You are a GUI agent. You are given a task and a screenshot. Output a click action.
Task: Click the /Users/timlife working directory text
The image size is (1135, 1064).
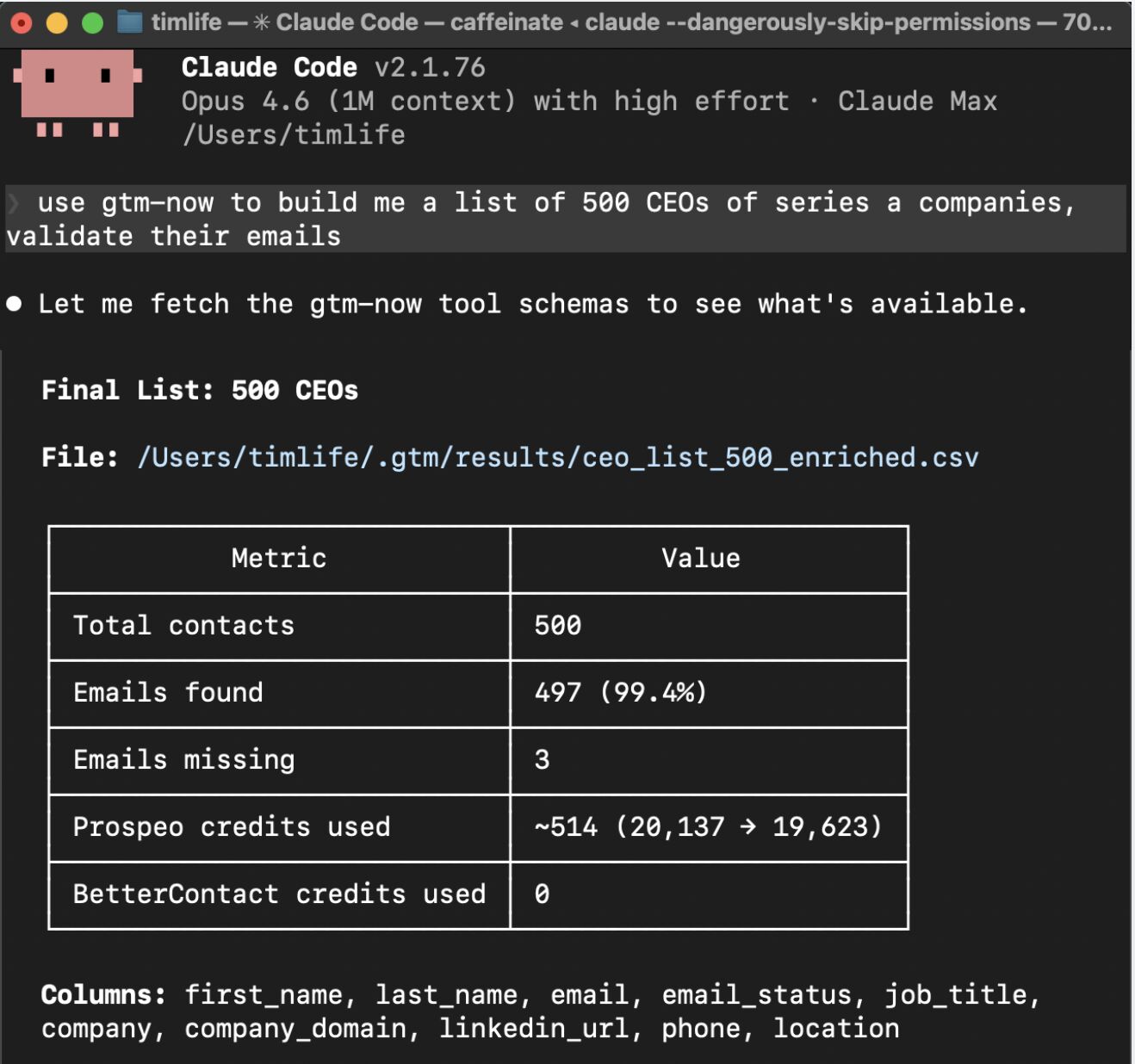click(293, 135)
